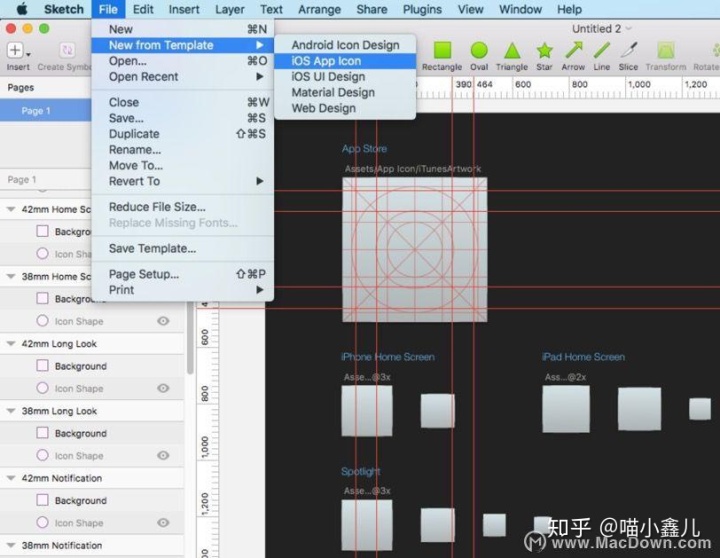Collapse the 42mm Long Look group
This screenshot has width=720, height=558.
tap(11, 344)
